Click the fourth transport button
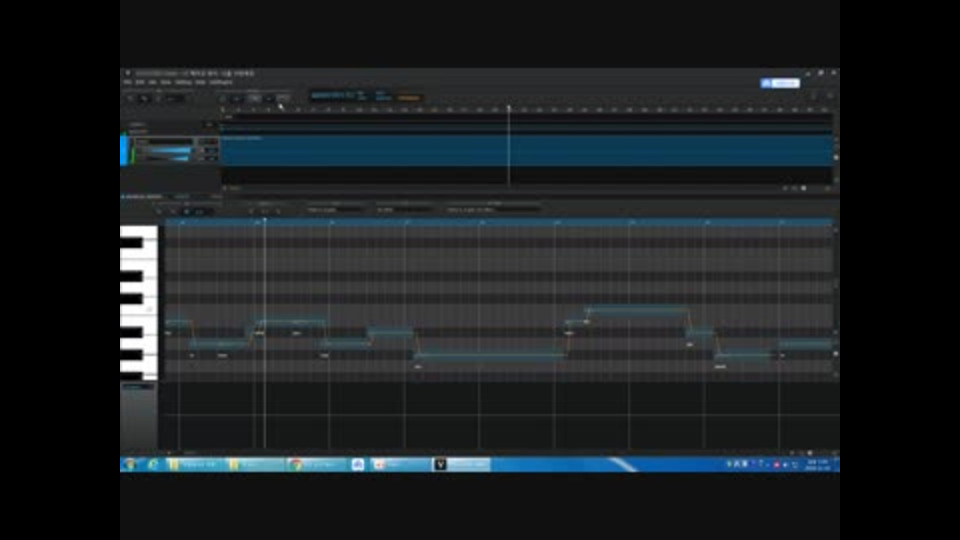 coord(269,98)
